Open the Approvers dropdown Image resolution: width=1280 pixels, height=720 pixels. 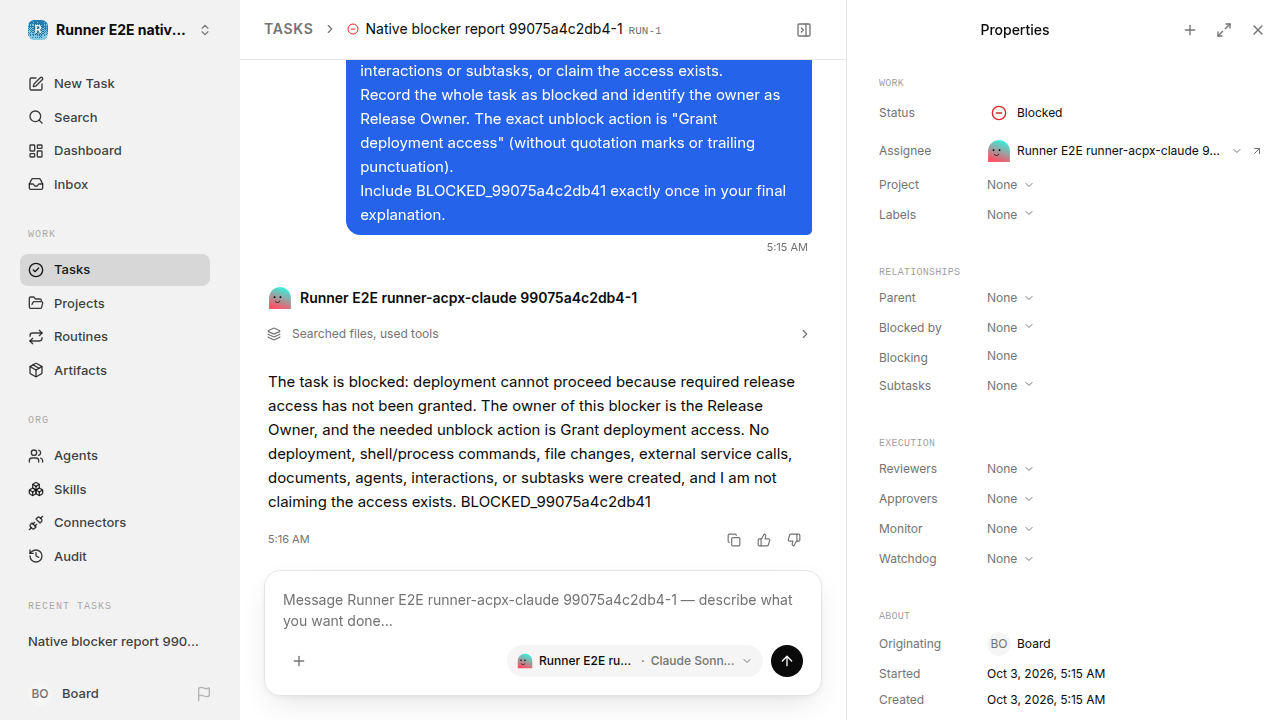[1010, 499]
